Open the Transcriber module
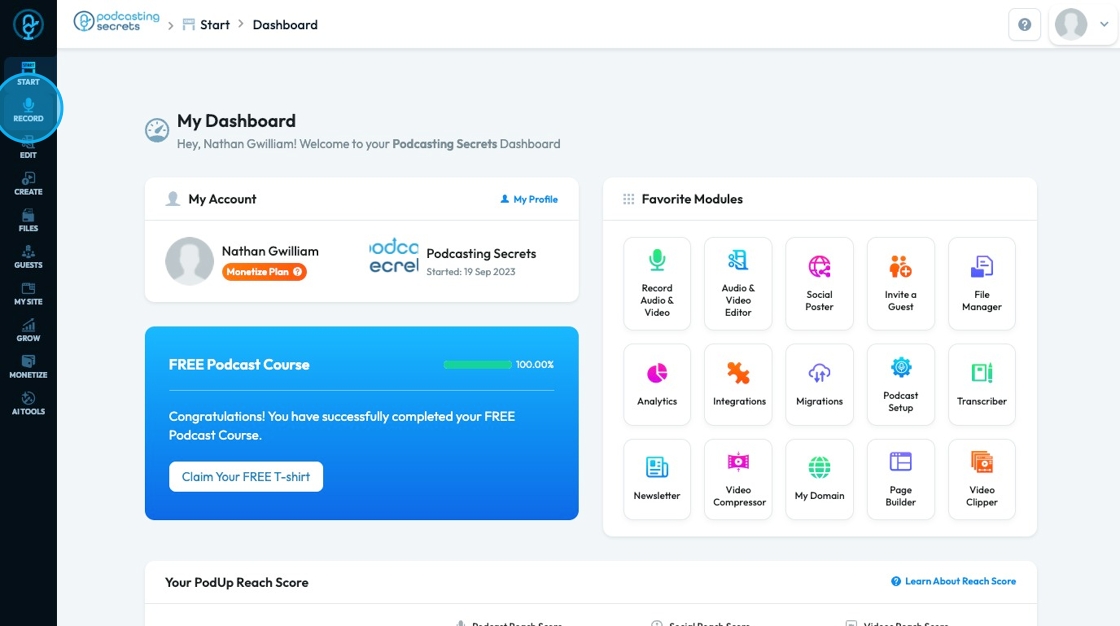The height and width of the screenshot is (626, 1120). coord(981,384)
